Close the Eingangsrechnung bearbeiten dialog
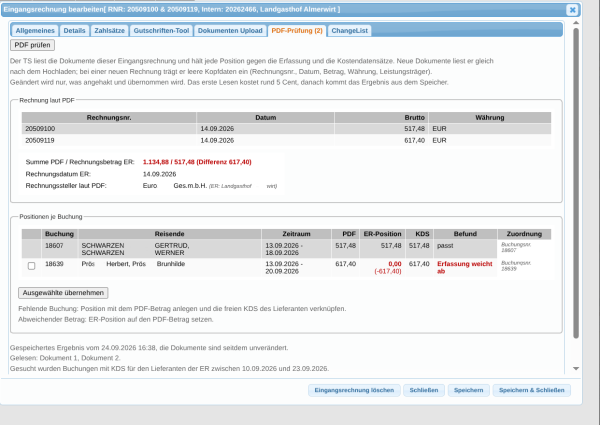Image resolution: width=600 pixels, height=425 pixels. (572, 10)
